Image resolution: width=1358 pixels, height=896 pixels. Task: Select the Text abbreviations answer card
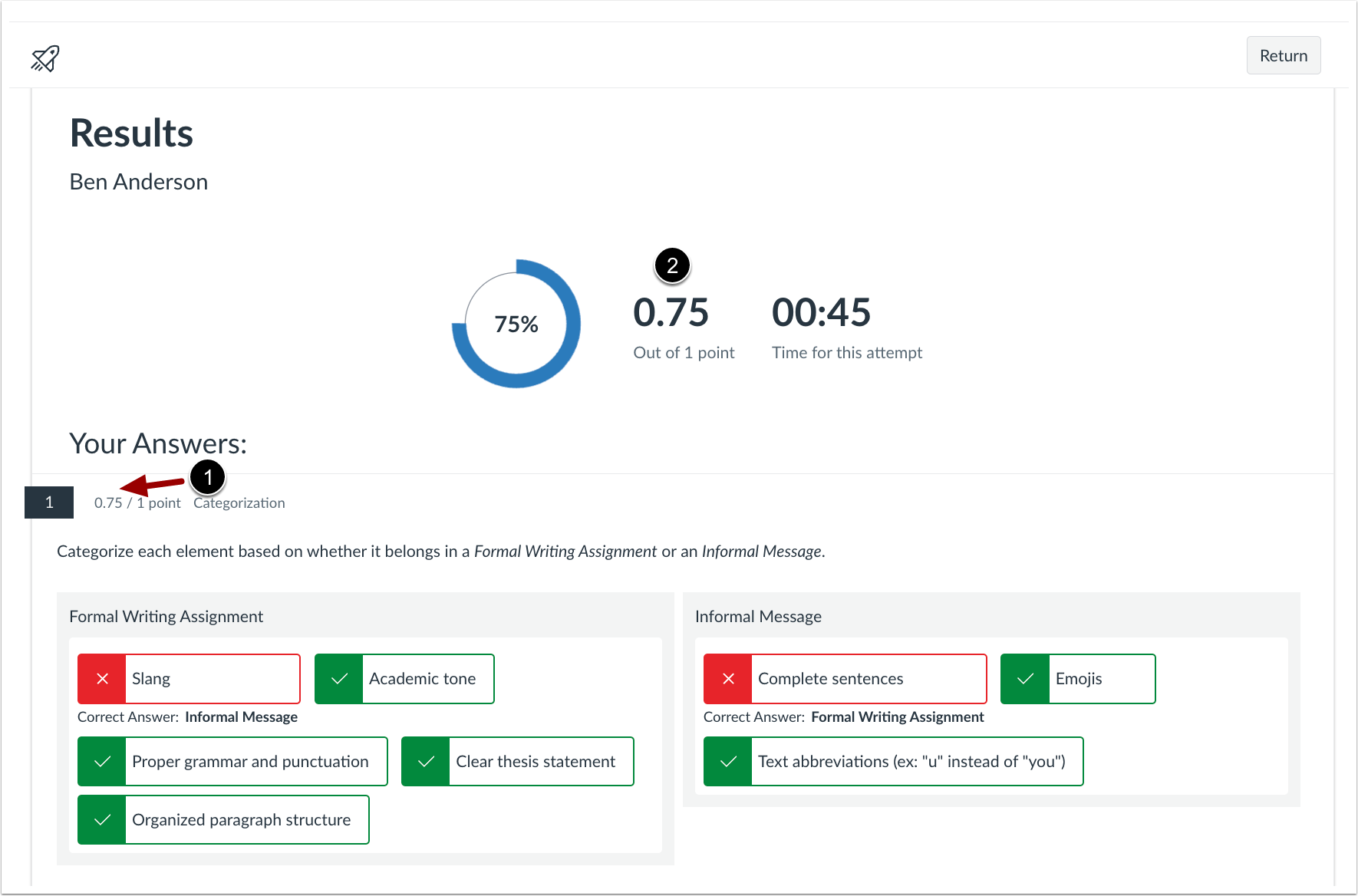coord(892,761)
